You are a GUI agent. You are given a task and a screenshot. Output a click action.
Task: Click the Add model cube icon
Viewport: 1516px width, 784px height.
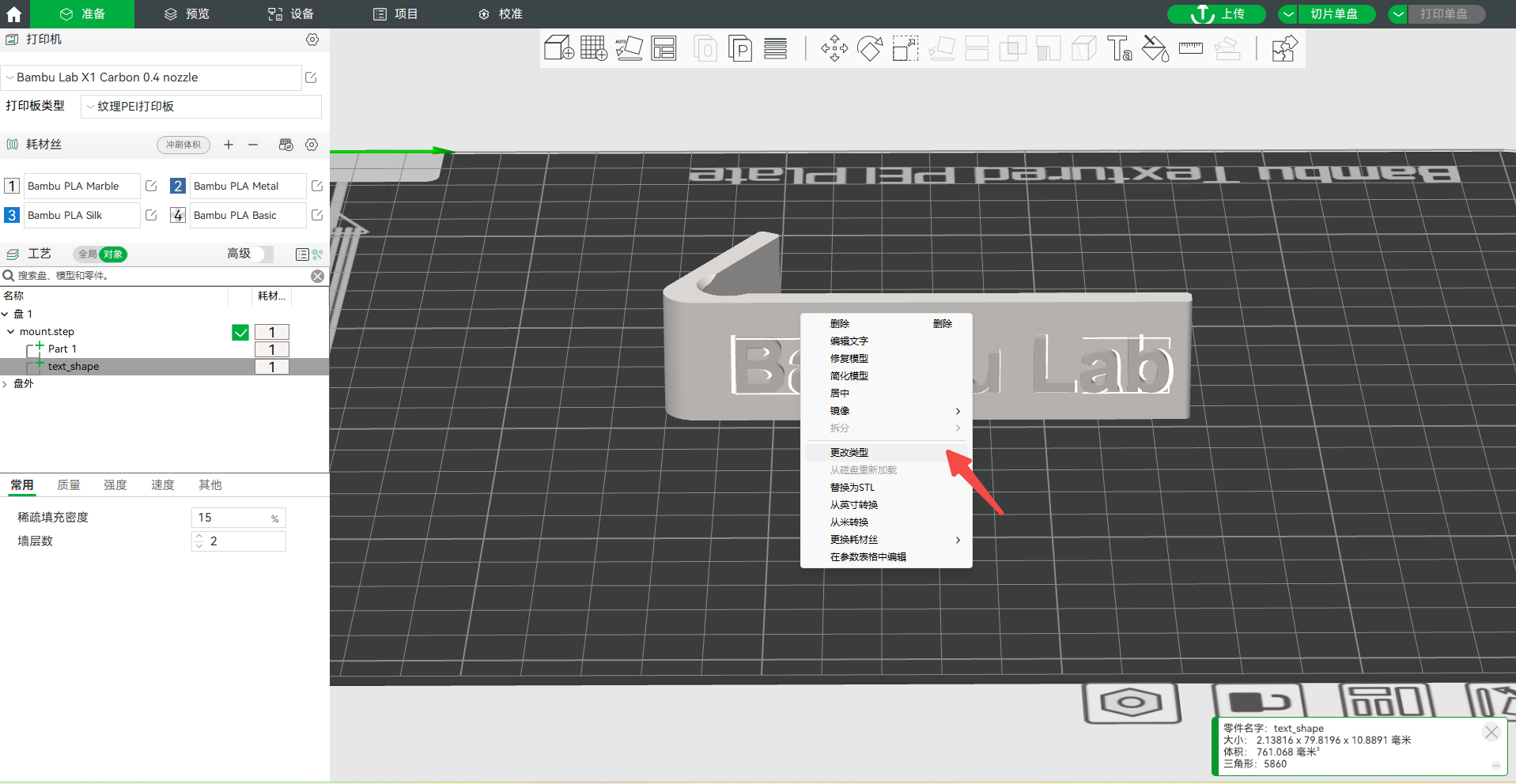click(x=559, y=48)
